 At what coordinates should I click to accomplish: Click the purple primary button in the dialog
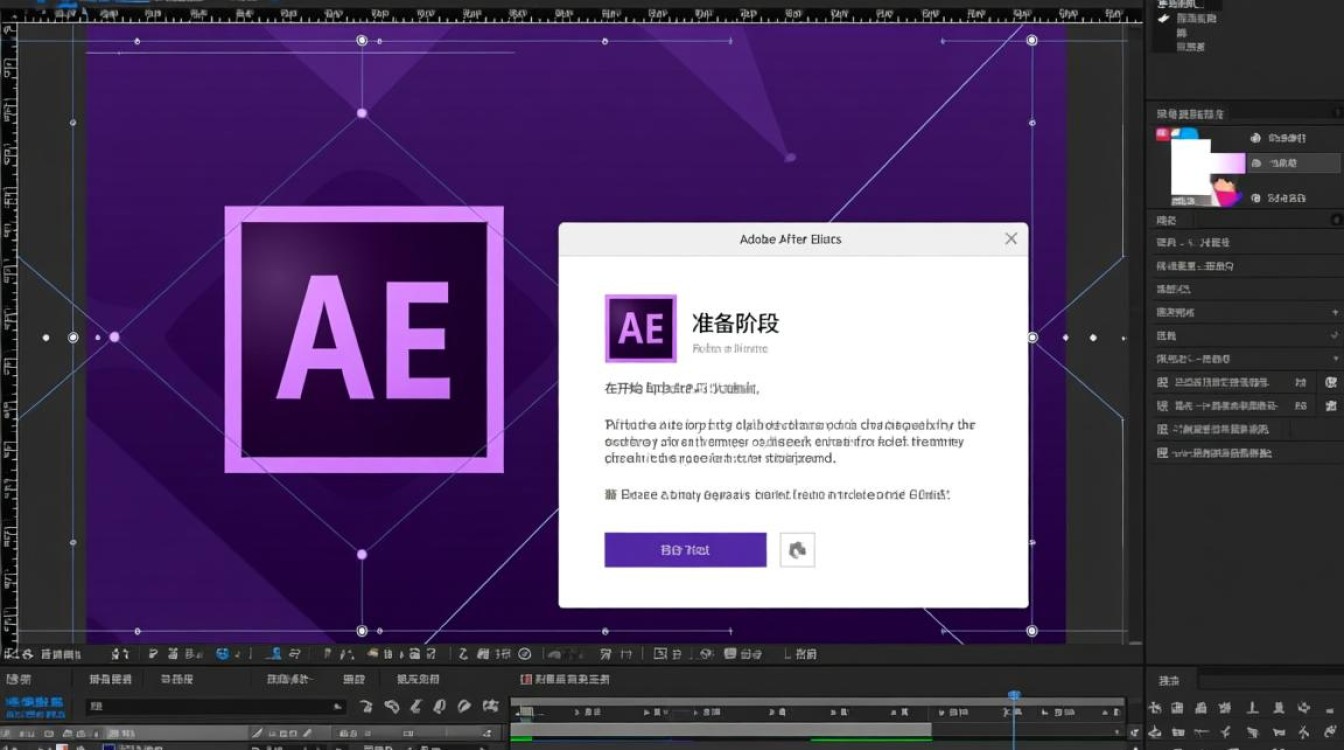(x=685, y=550)
